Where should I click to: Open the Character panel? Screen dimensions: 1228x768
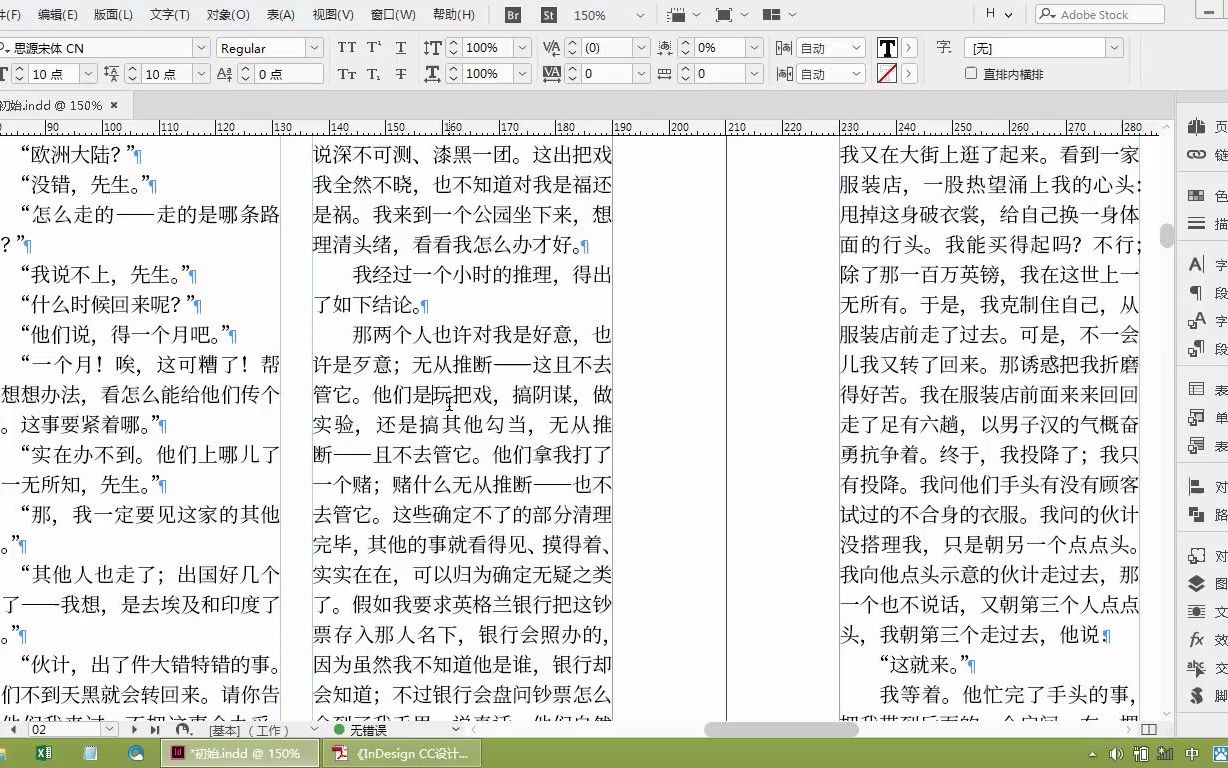click(x=1197, y=266)
